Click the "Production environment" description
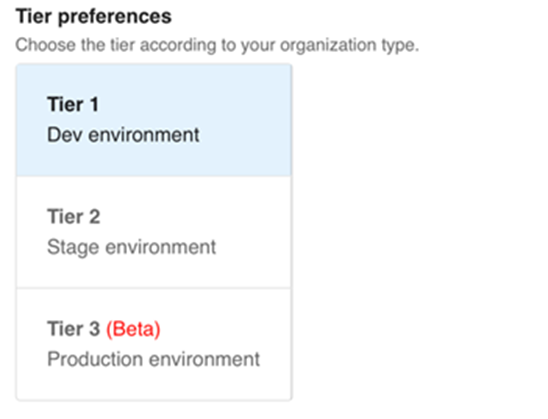The width and height of the screenshot is (548, 419). pos(153,359)
